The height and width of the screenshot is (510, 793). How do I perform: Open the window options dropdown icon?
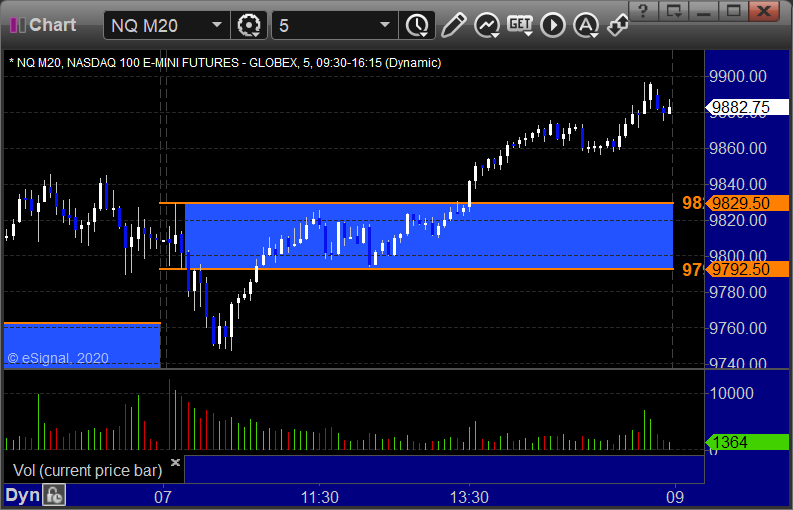click(x=674, y=10)
